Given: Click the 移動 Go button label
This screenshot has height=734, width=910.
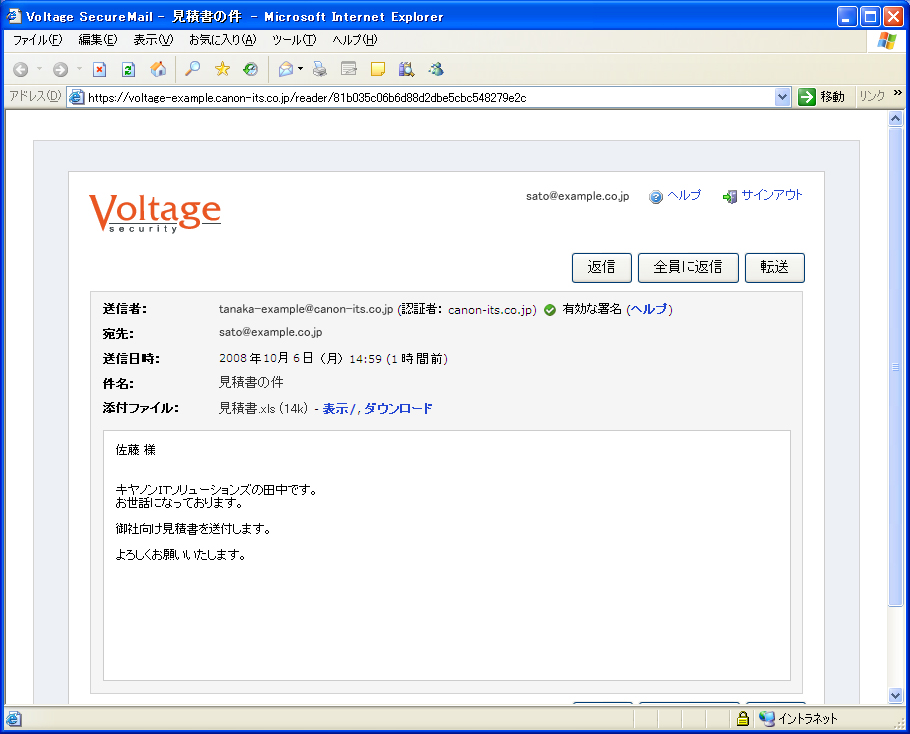Looking at the screenshot, I should point(832,97).
